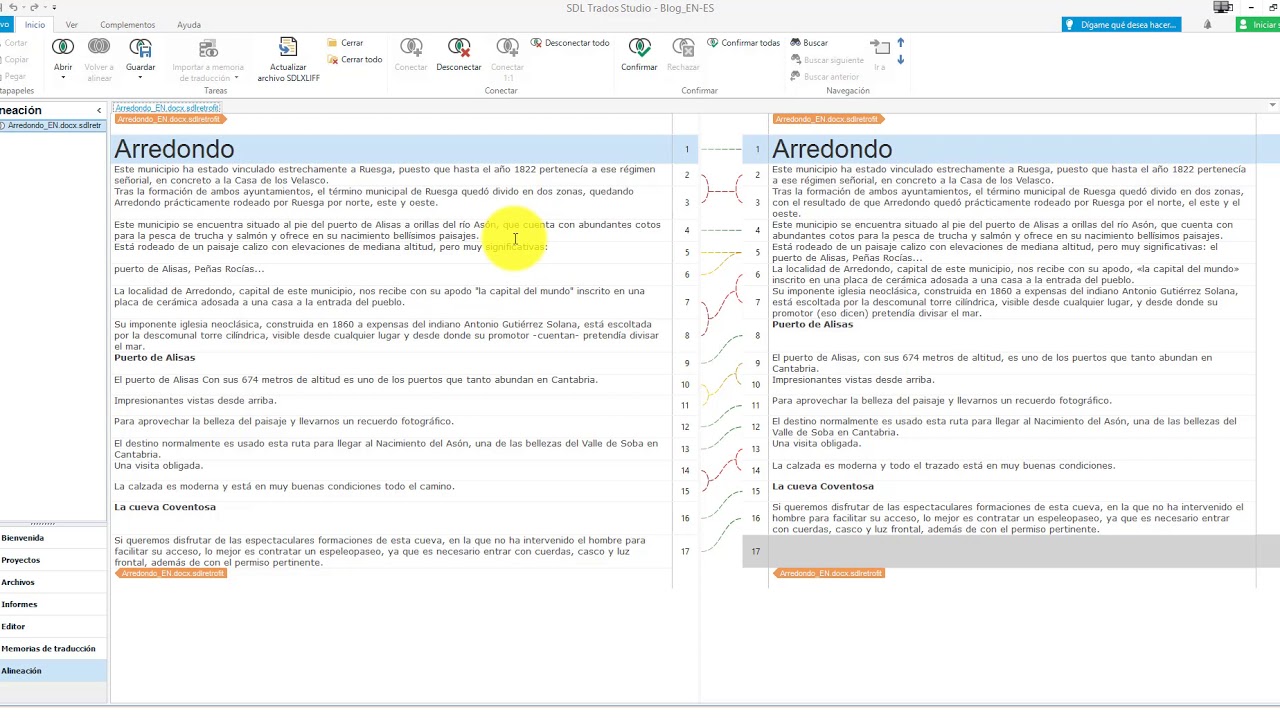This screenshot has height=720, width=1280.
Task: Click Importar a memoria de traducción icon
Action: tap(208, 47)
